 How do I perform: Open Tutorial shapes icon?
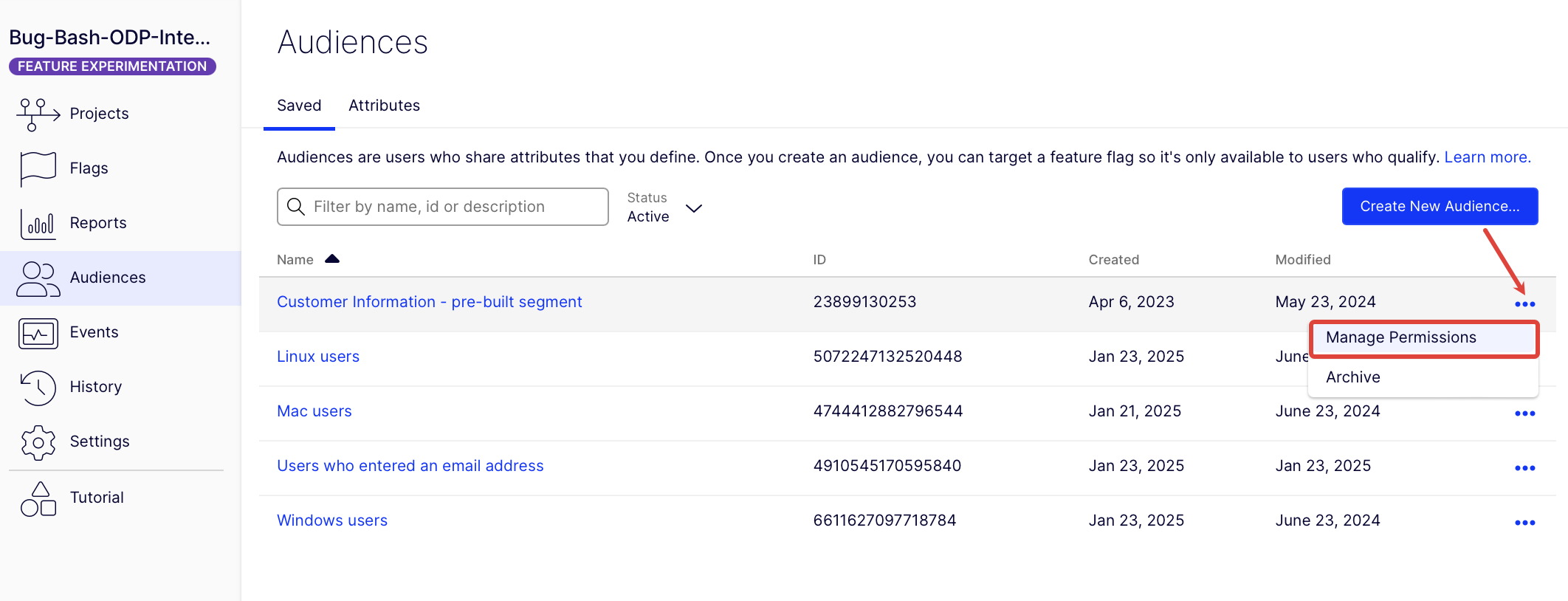tap(38, 498)
